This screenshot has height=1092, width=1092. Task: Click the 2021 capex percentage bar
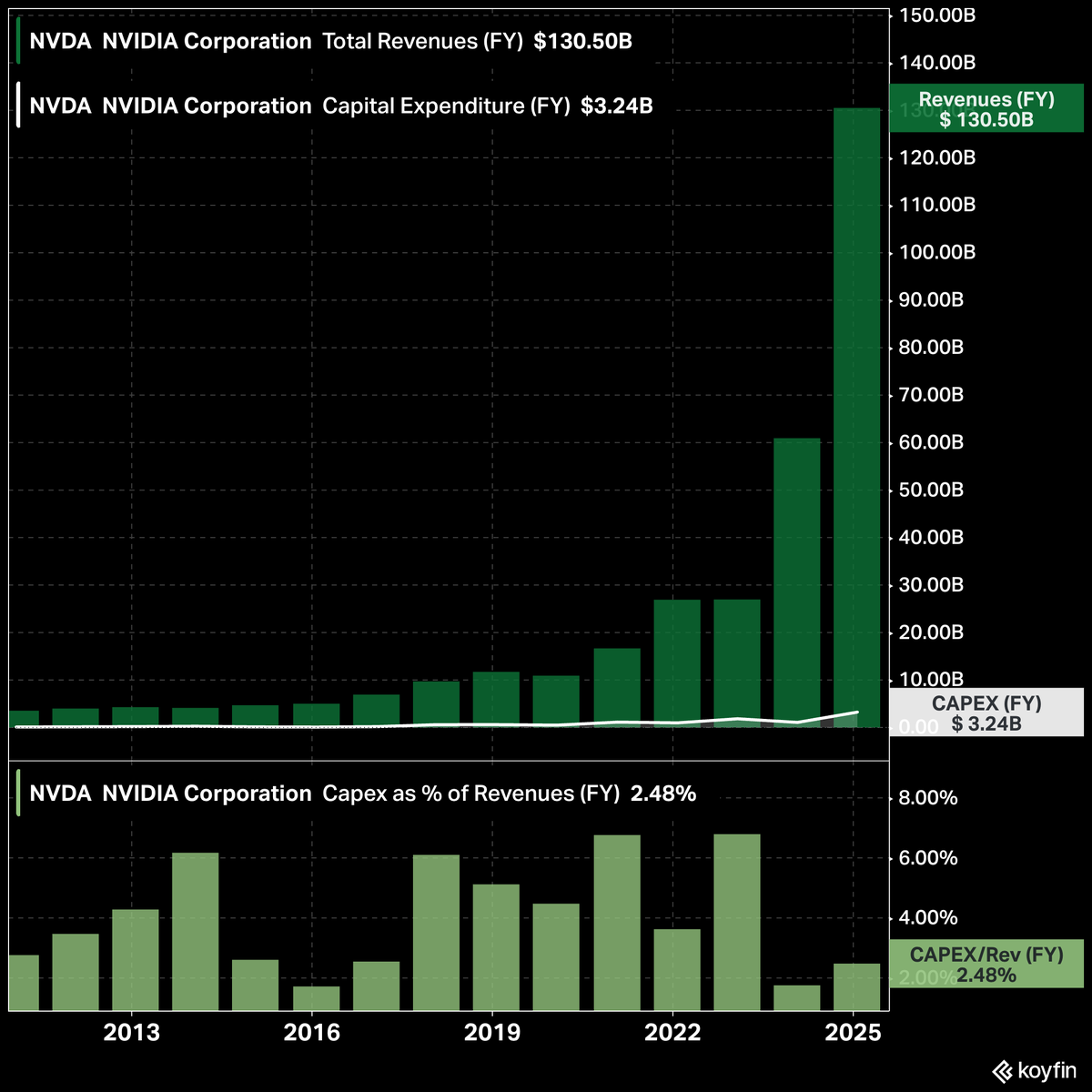[x=617, y=923]
